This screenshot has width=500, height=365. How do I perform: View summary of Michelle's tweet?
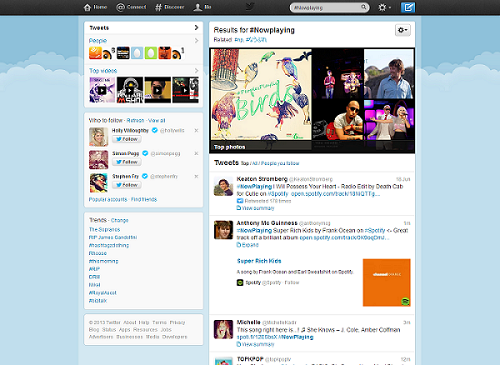pos(256,344)
